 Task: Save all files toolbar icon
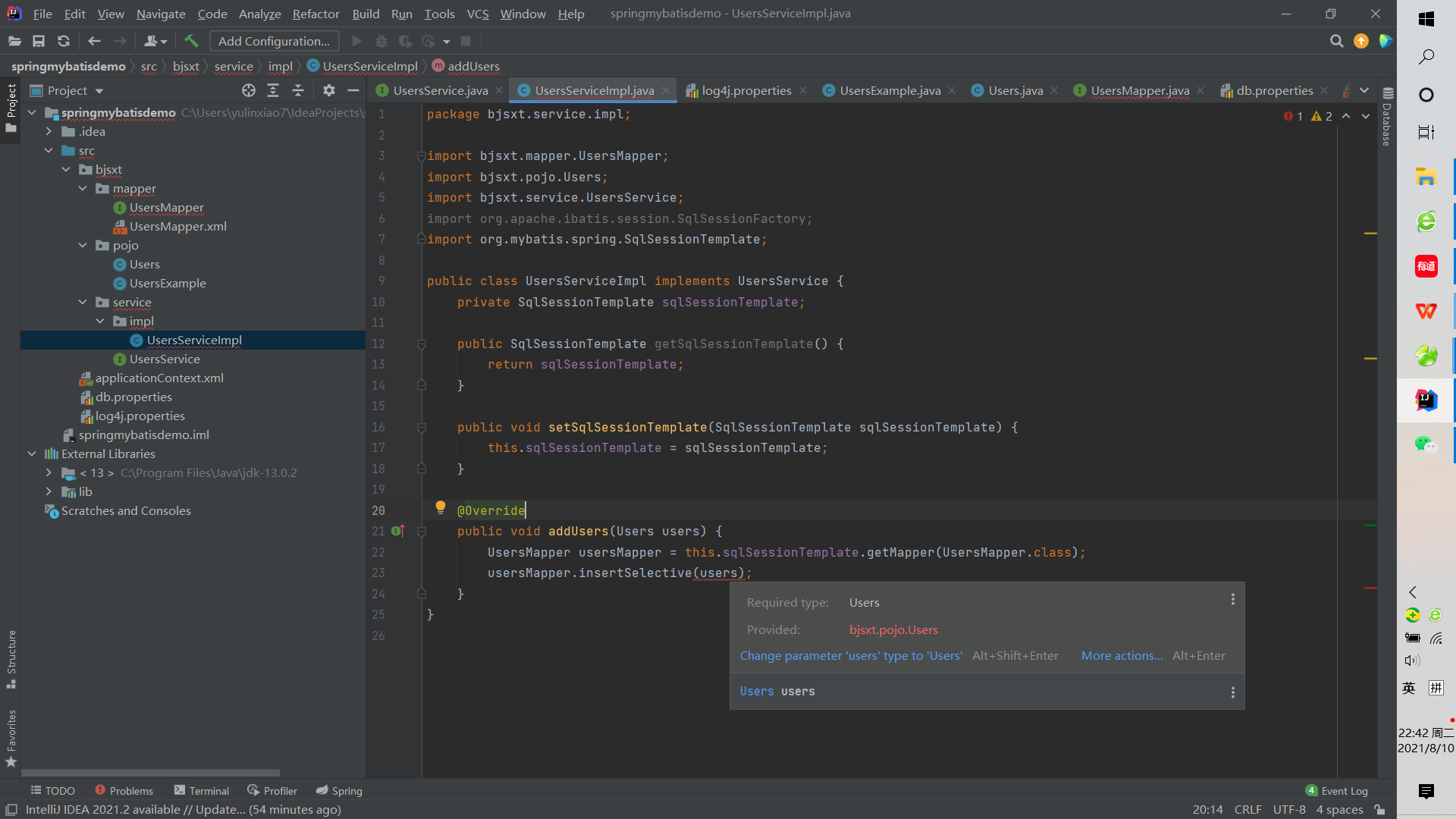39,41
